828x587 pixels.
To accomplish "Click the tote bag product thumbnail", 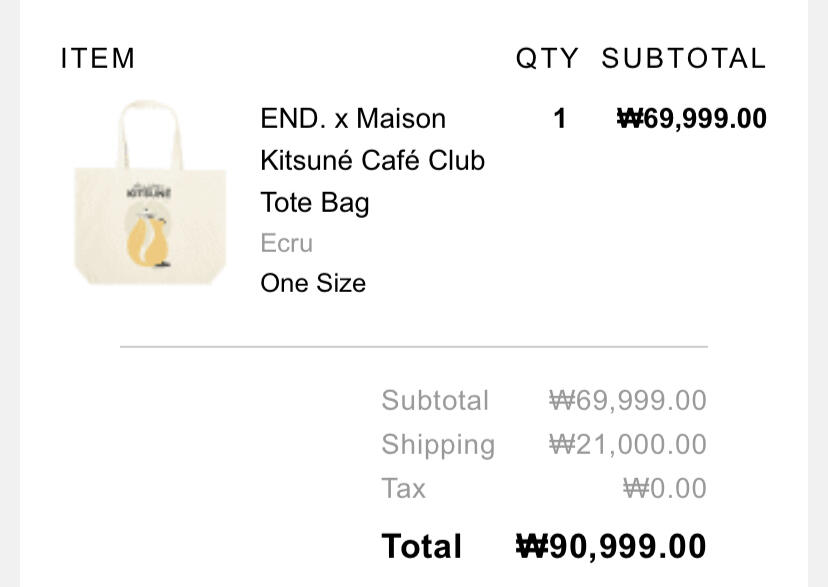I will coord(150,193).
